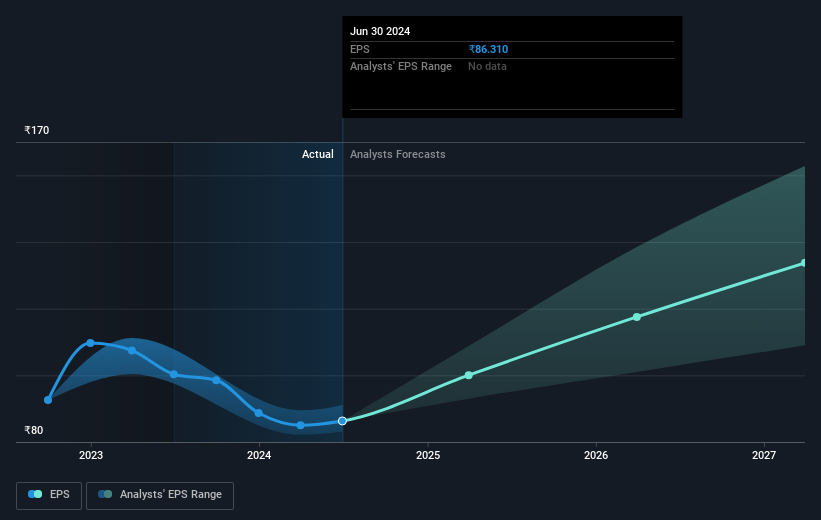Click the Analysts' EPS Range tooltip row label
This screenshot has height=520, width=821.
click(x=401, y=67)
